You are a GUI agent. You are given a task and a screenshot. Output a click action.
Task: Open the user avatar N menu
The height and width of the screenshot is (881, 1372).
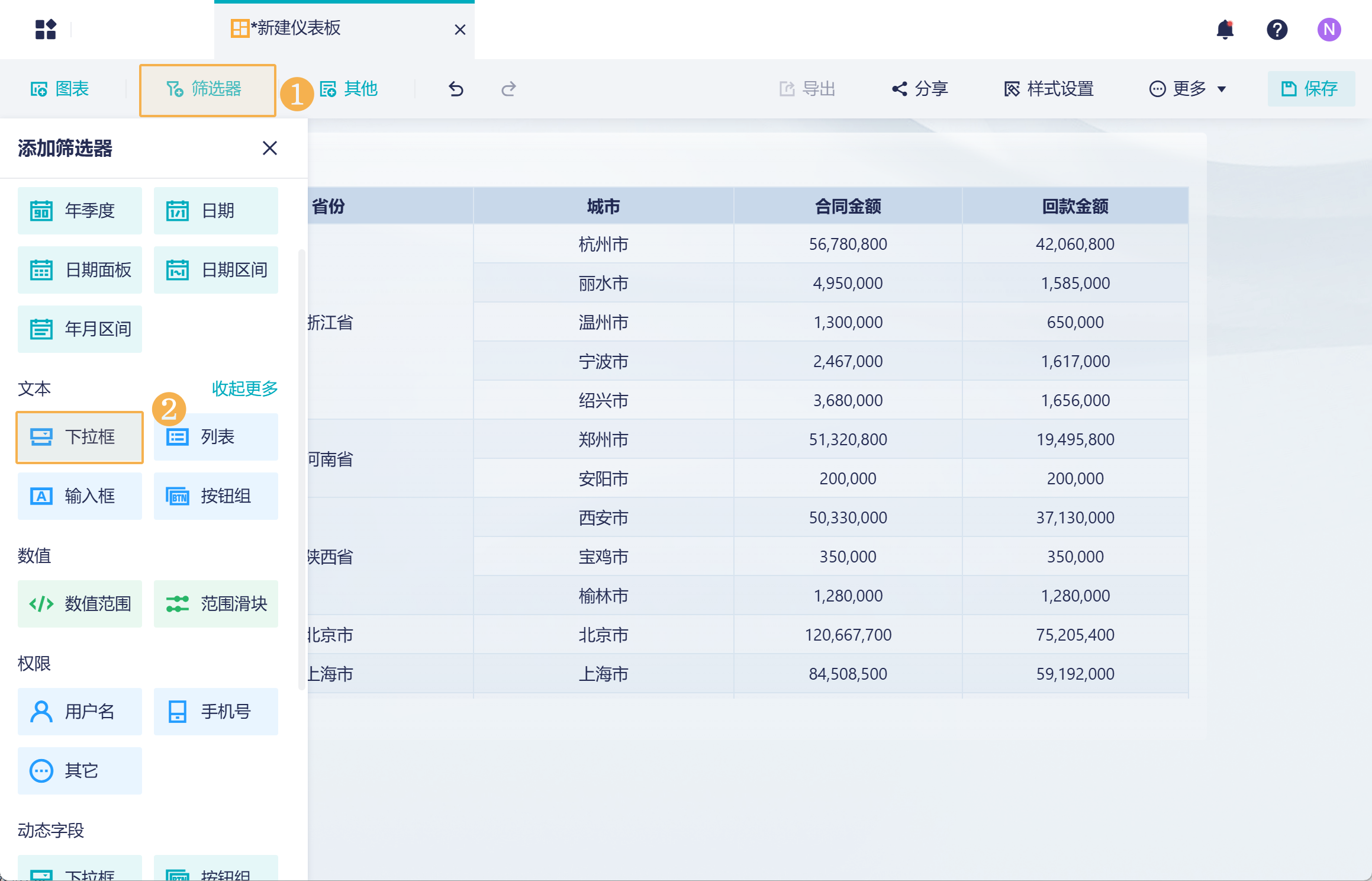pos(1329,30)
